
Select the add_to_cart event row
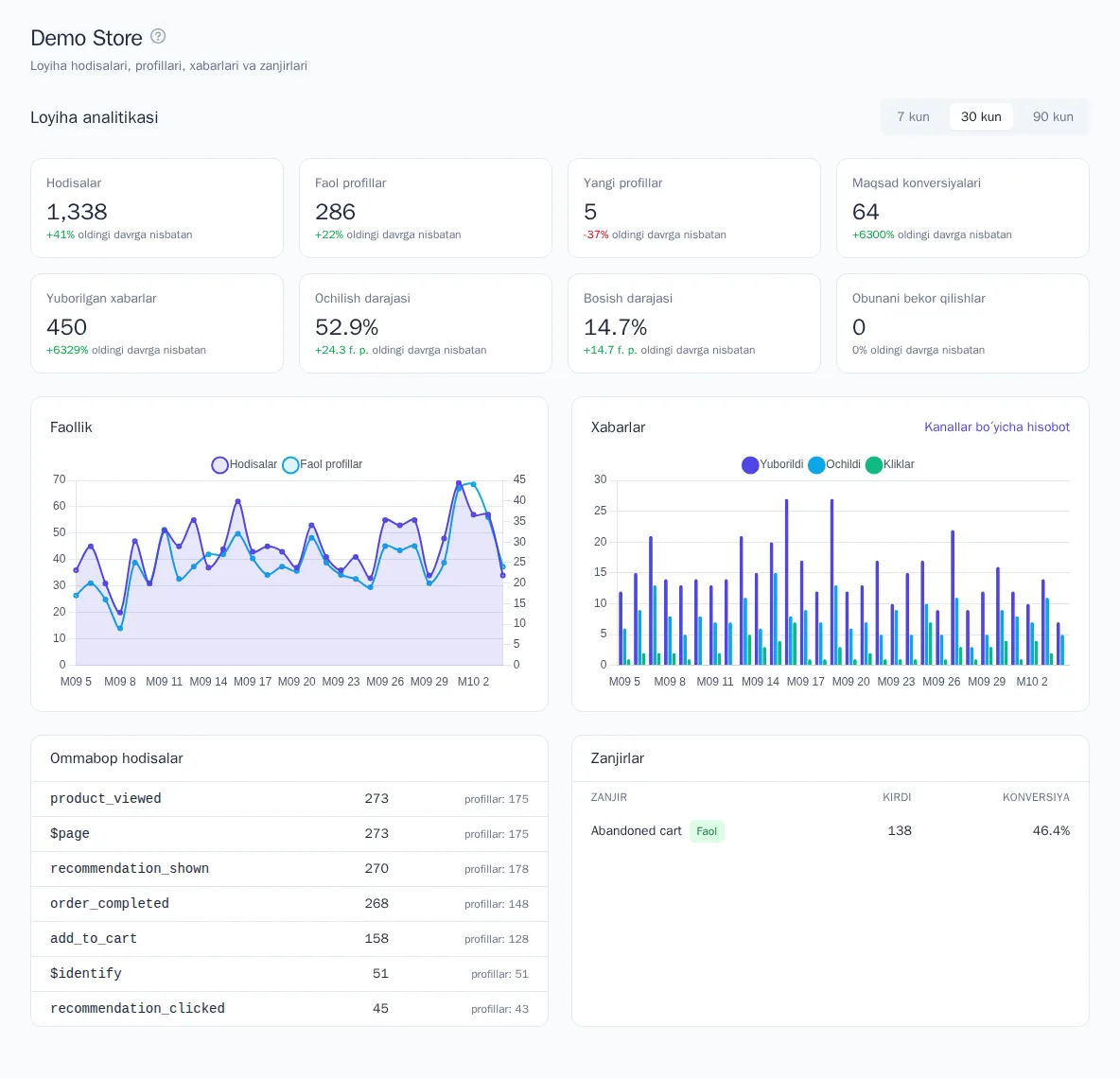289,939
